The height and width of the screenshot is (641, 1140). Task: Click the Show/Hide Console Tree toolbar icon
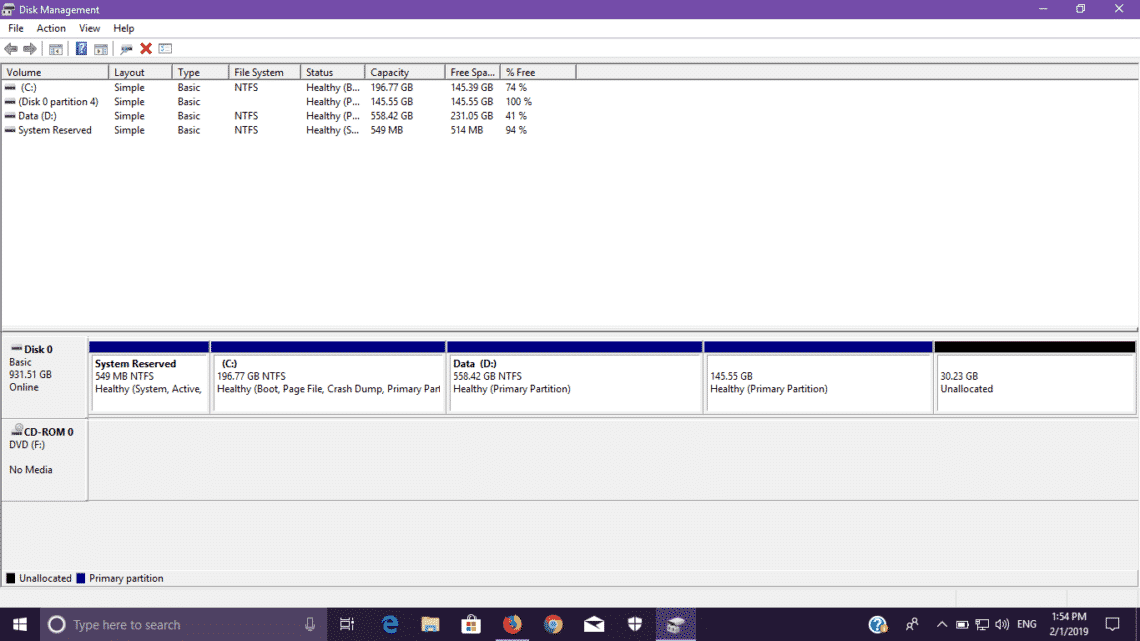click(x=56, y=49)
